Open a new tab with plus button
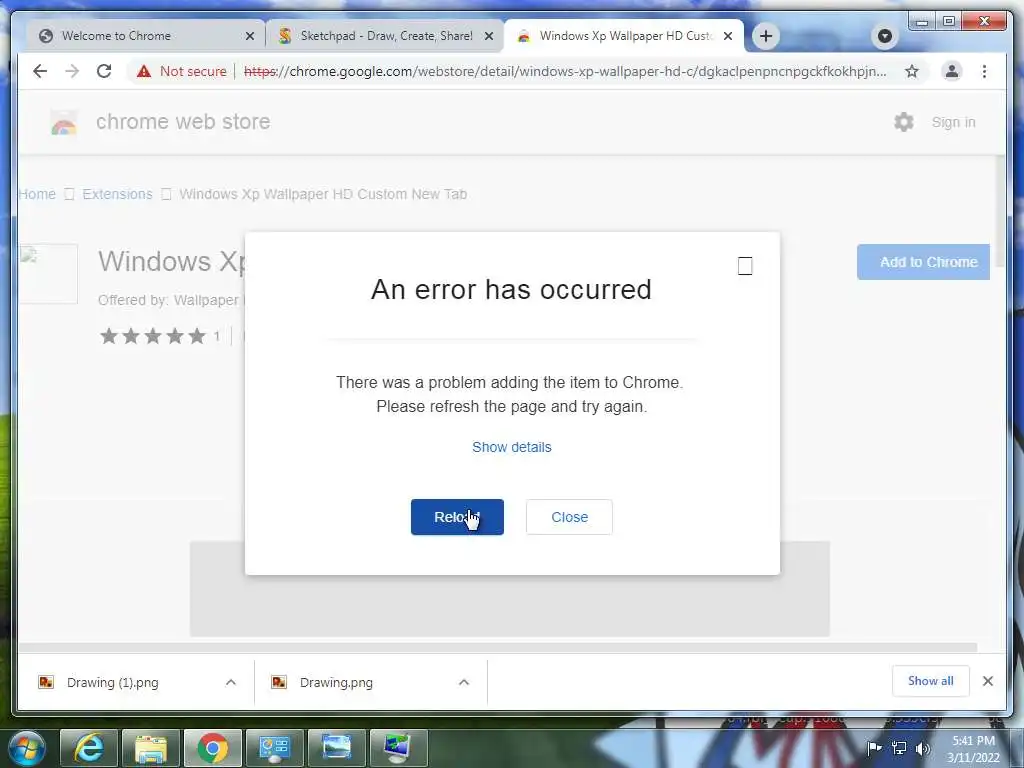Image resolution: width=1024 pixels, height=768 pixels. 766,36
